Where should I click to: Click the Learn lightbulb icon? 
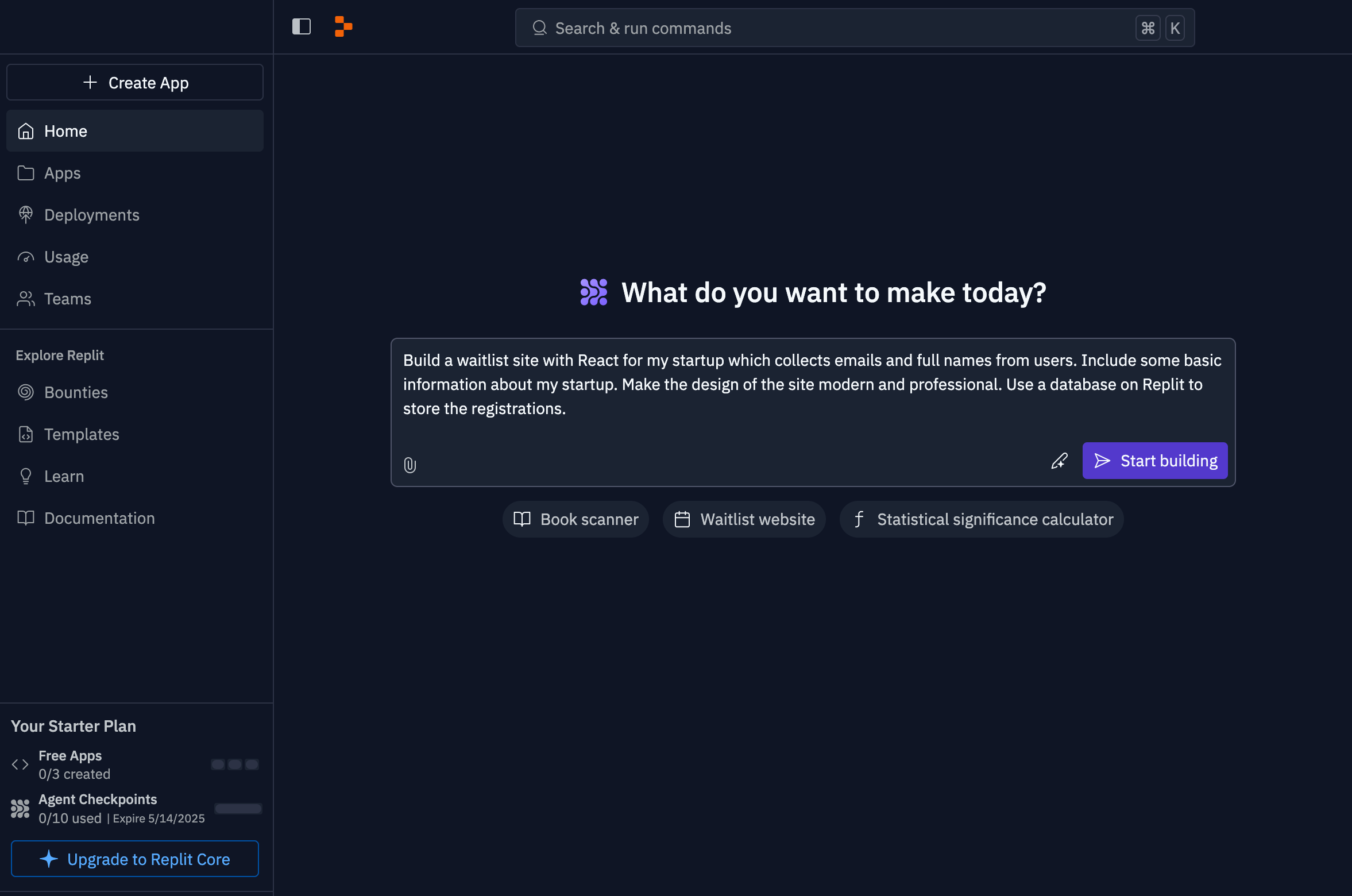tap(25, 476)
